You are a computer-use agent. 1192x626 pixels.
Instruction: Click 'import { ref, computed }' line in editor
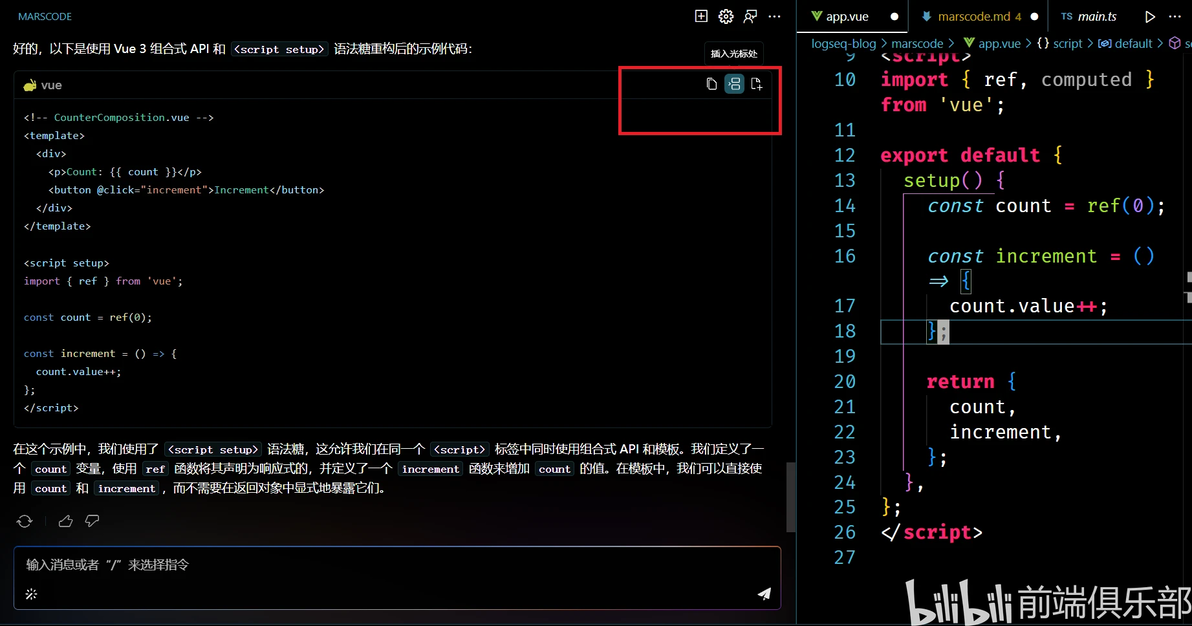tap(1017, 80)
